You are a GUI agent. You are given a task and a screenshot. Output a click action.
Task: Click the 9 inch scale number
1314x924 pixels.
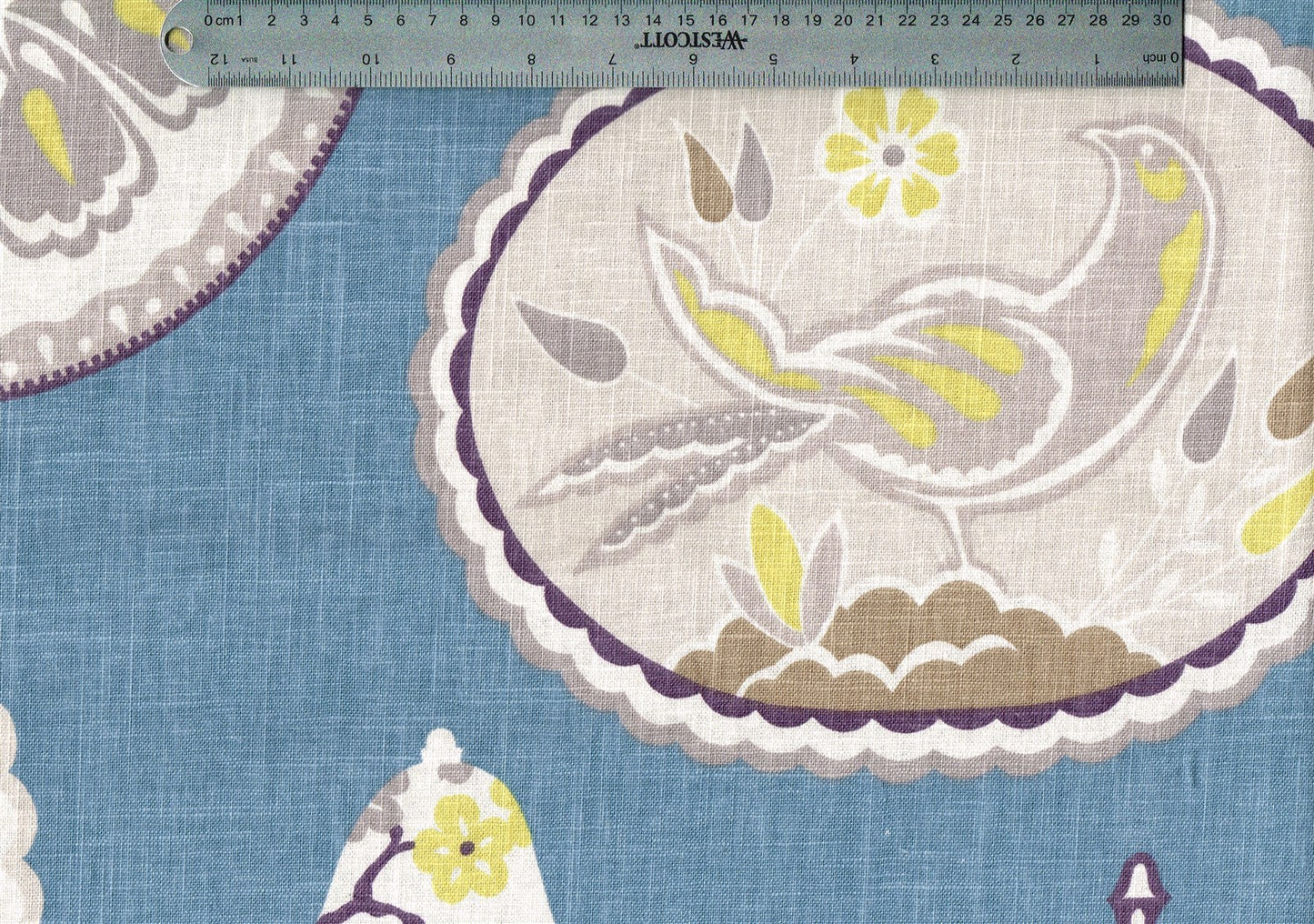click(452, 57)
